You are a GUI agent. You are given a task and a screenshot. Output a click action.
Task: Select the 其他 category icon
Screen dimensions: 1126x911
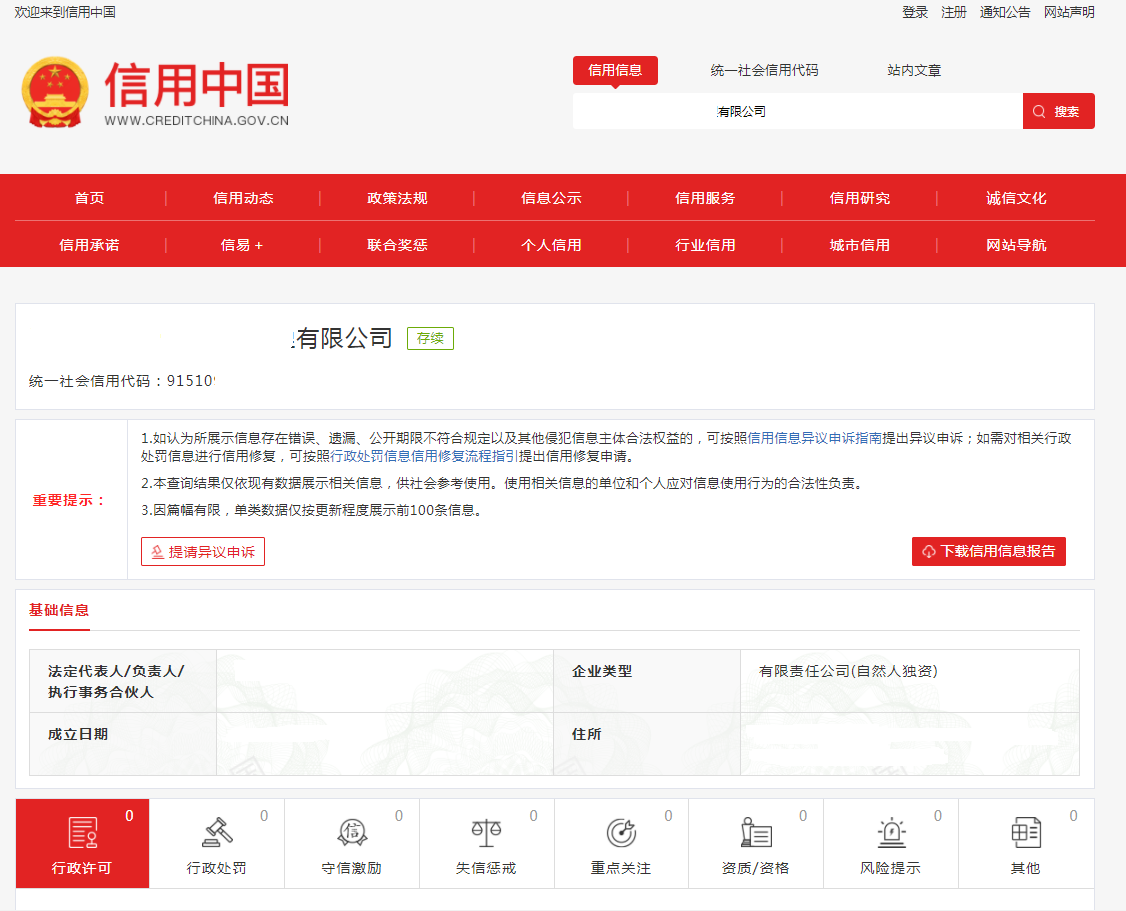1025,833
